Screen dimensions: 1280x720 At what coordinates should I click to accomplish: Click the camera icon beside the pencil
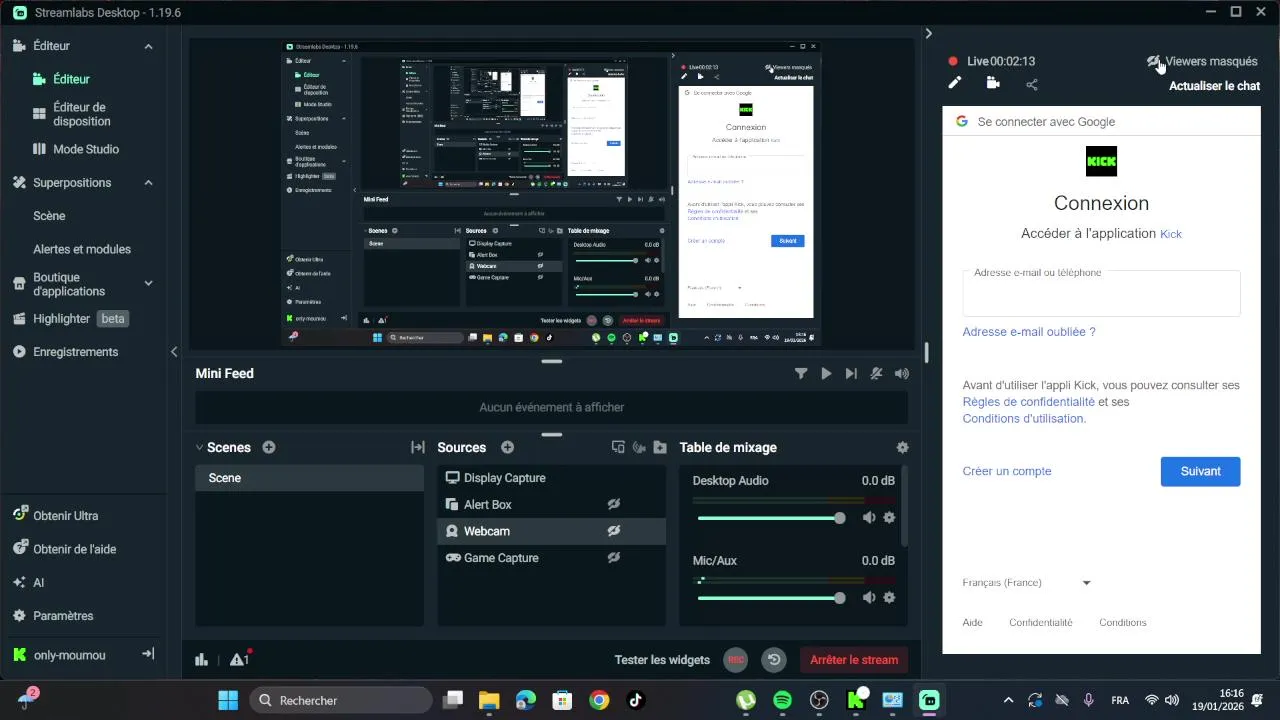tap(993, 84)
